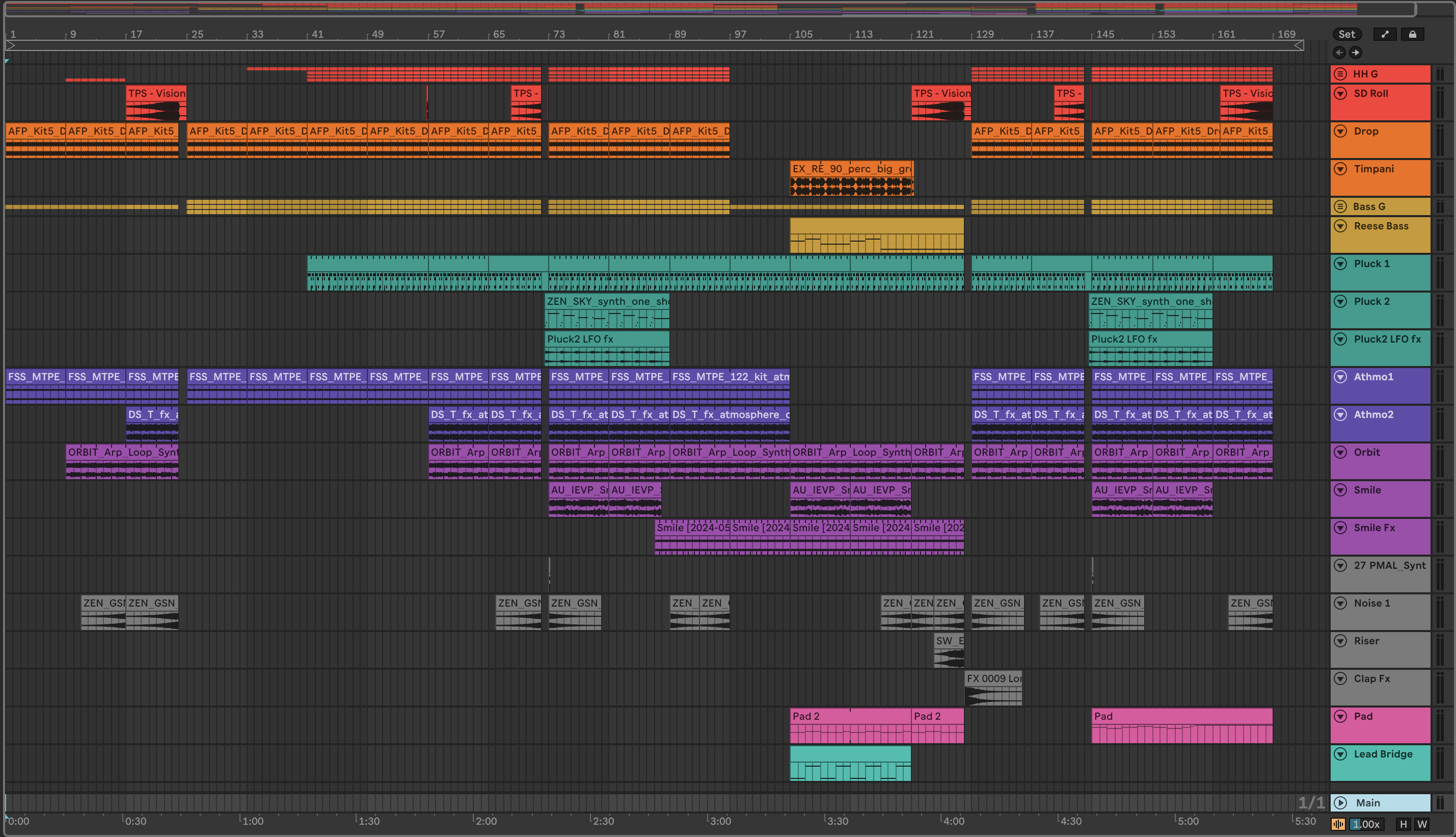The image size is (1456, 837).
Task: Fold the Smile Fx track arrow
Action: [x=1340, y=528]
